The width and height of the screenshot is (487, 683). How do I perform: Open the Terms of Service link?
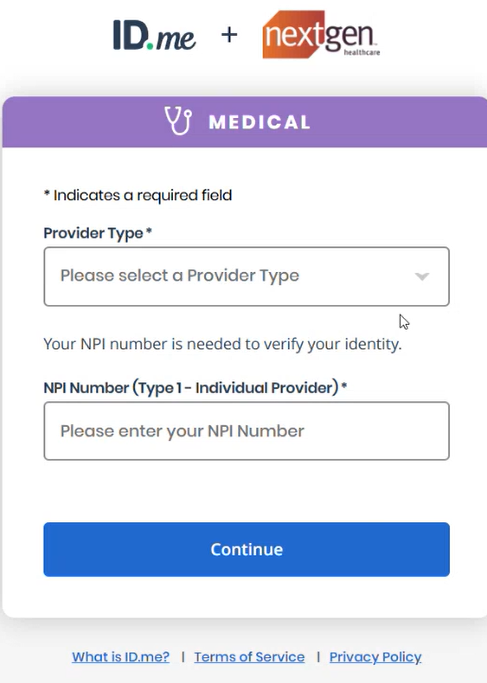250,657
